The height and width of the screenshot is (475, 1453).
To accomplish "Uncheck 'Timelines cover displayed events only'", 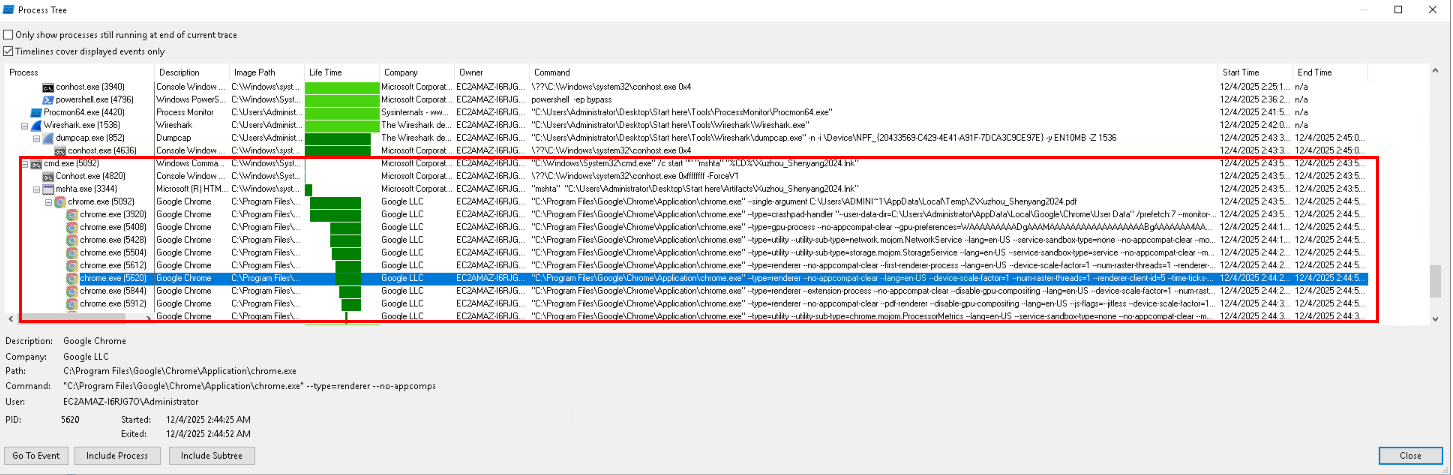I will point(9,51).
